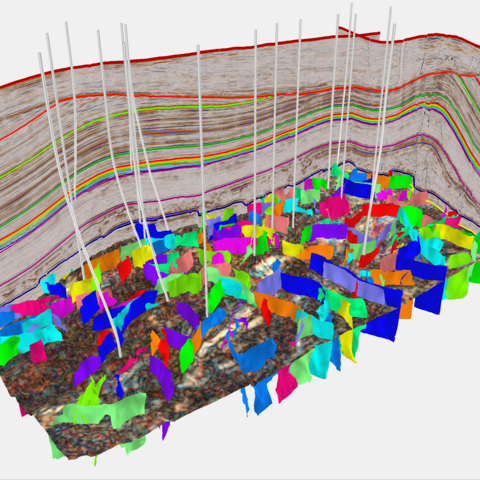The width and height of the screenshot is (480, 480).
Task: Pick the lone well path in mid-view
Action: point(203,180)
